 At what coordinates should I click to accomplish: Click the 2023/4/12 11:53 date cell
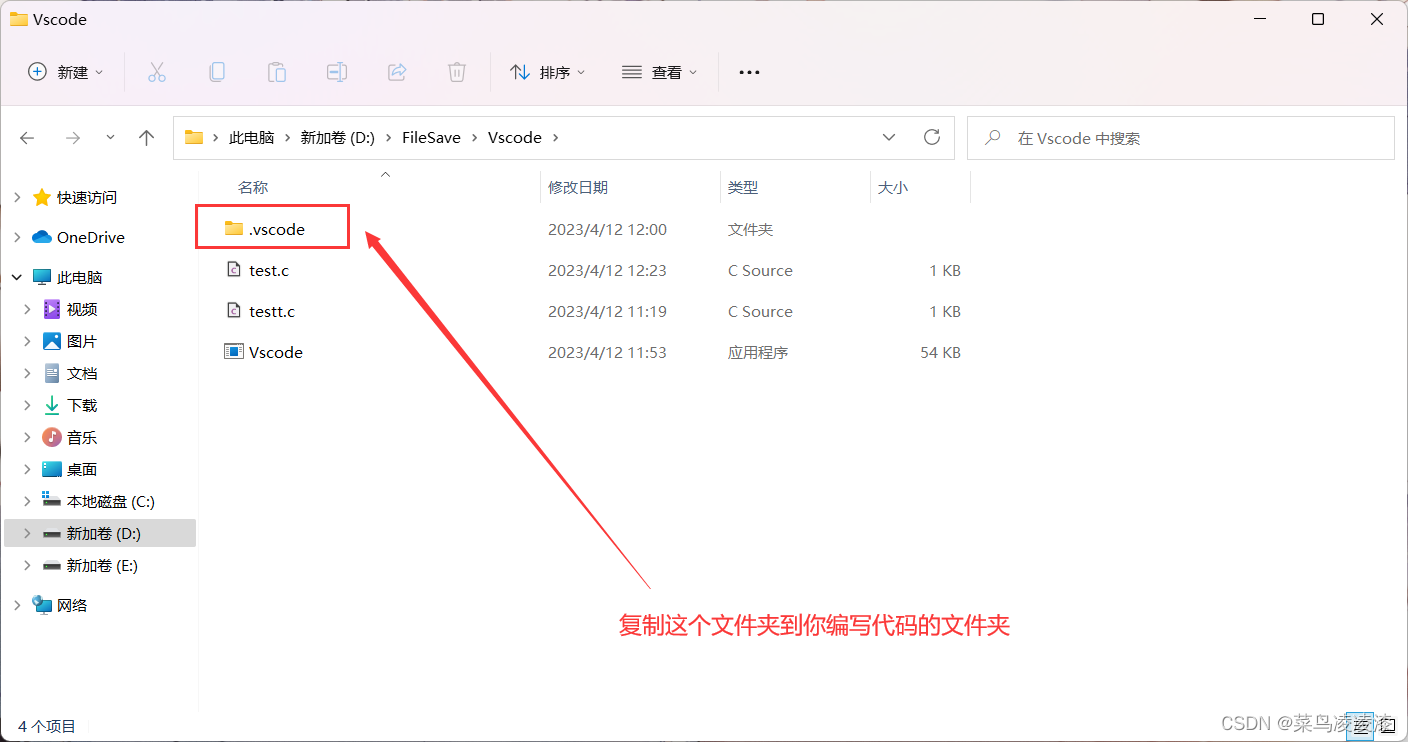click(607, 352)
